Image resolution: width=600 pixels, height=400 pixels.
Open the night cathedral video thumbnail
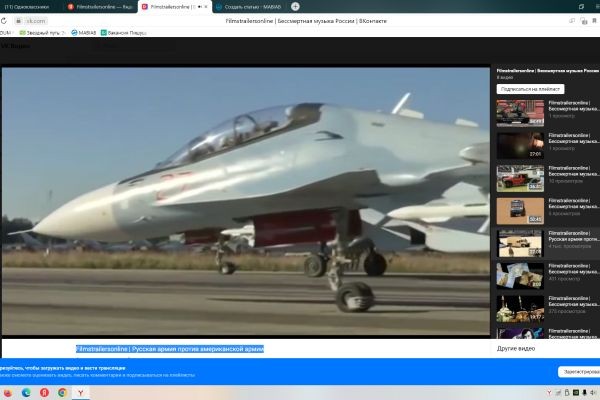[x=520, y=309]
